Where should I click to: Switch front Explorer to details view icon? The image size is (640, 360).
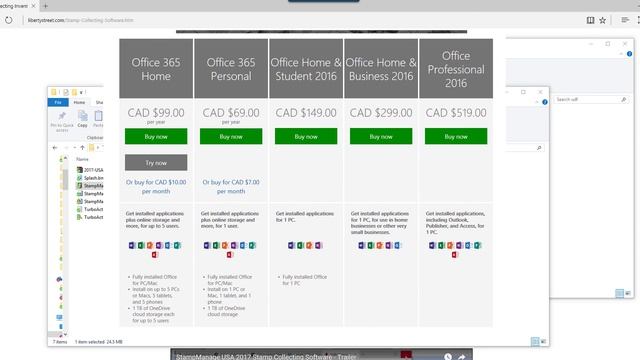click(535, 342)
